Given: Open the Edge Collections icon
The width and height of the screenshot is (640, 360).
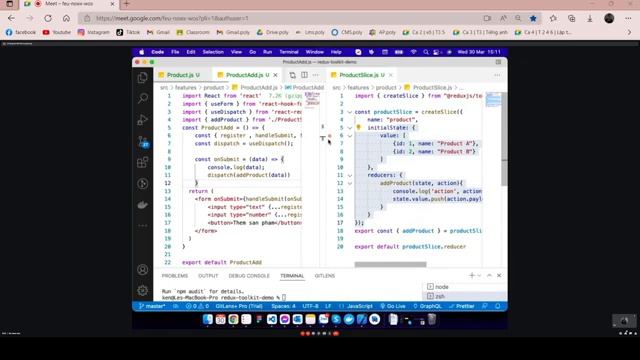Looking at the screenshot, I should [x=571, y=18].
